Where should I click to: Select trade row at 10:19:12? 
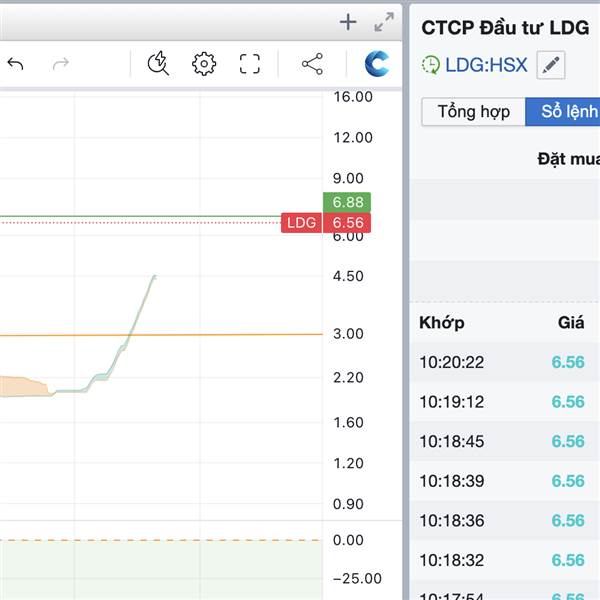[505, 401]
